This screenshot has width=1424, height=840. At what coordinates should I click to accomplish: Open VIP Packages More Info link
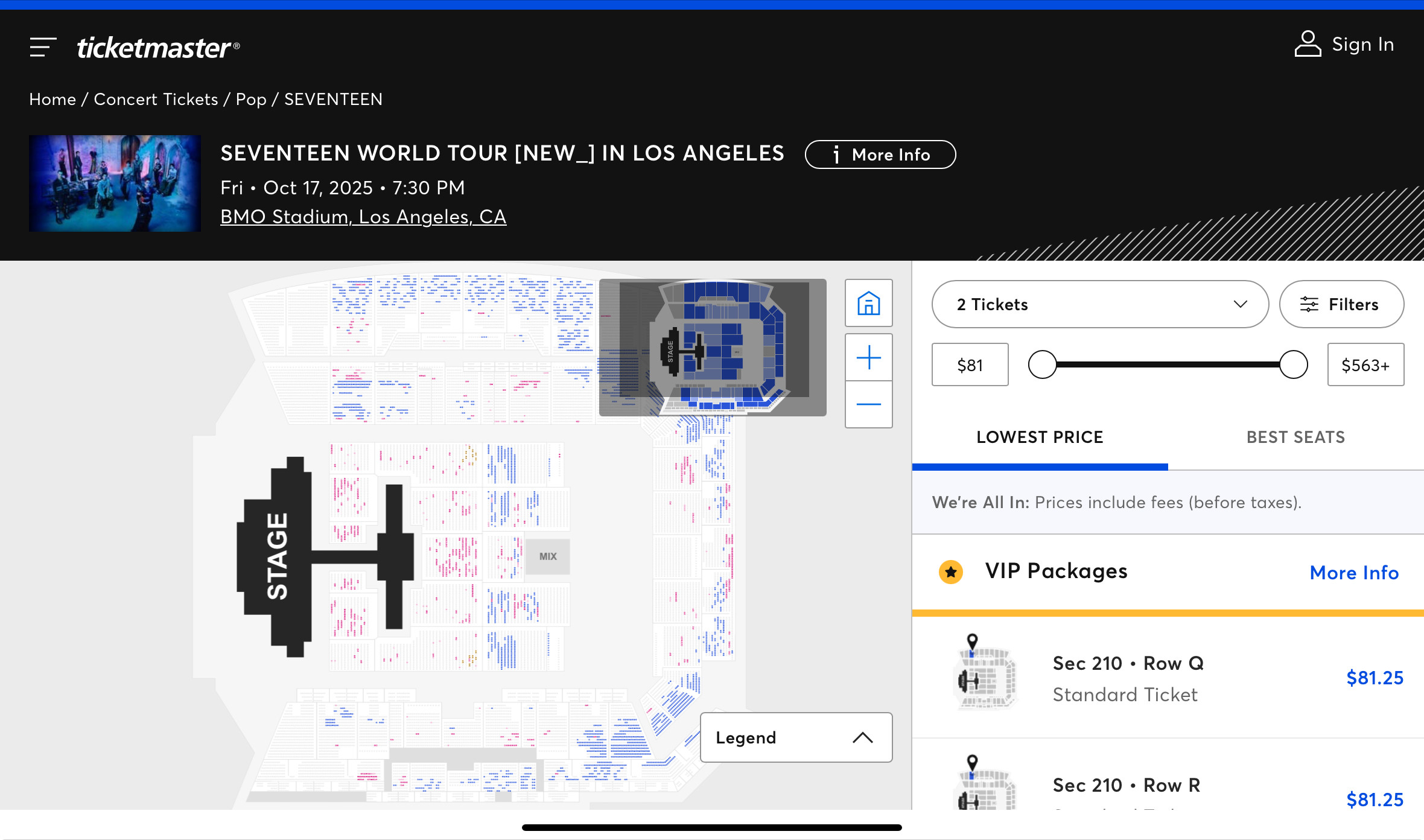click(x=1354, y=572)
